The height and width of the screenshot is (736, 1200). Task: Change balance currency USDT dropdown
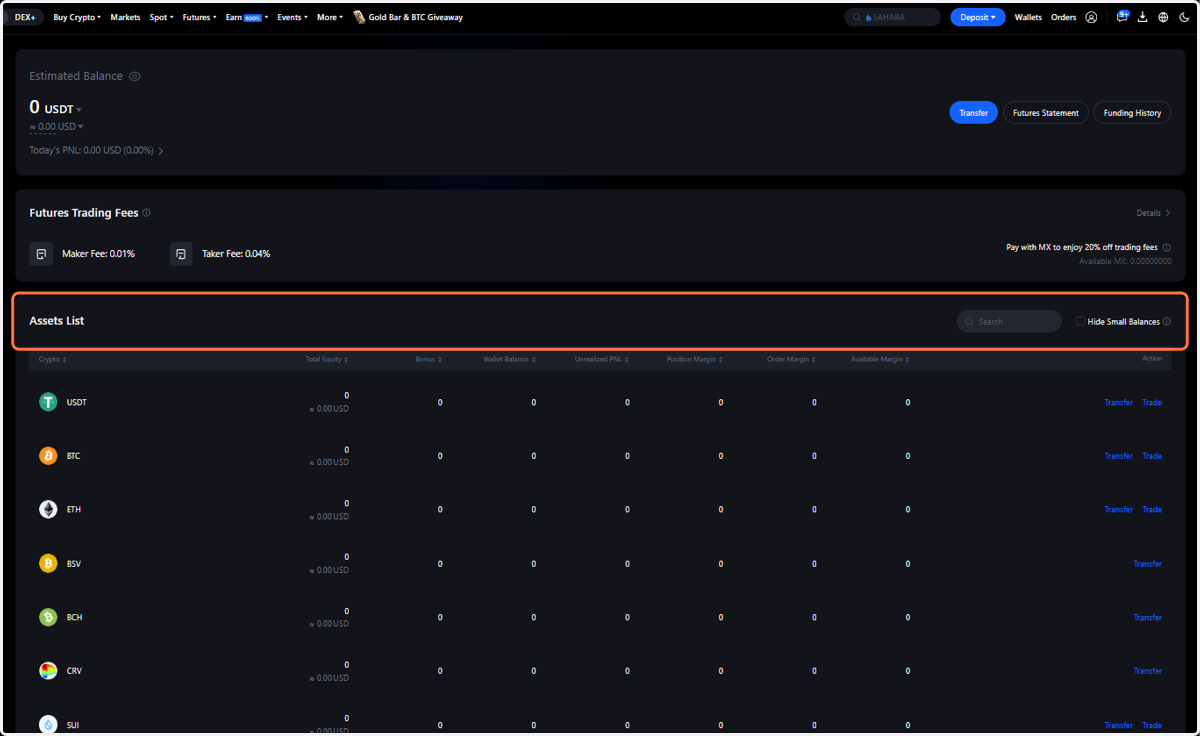click(63, 109)
